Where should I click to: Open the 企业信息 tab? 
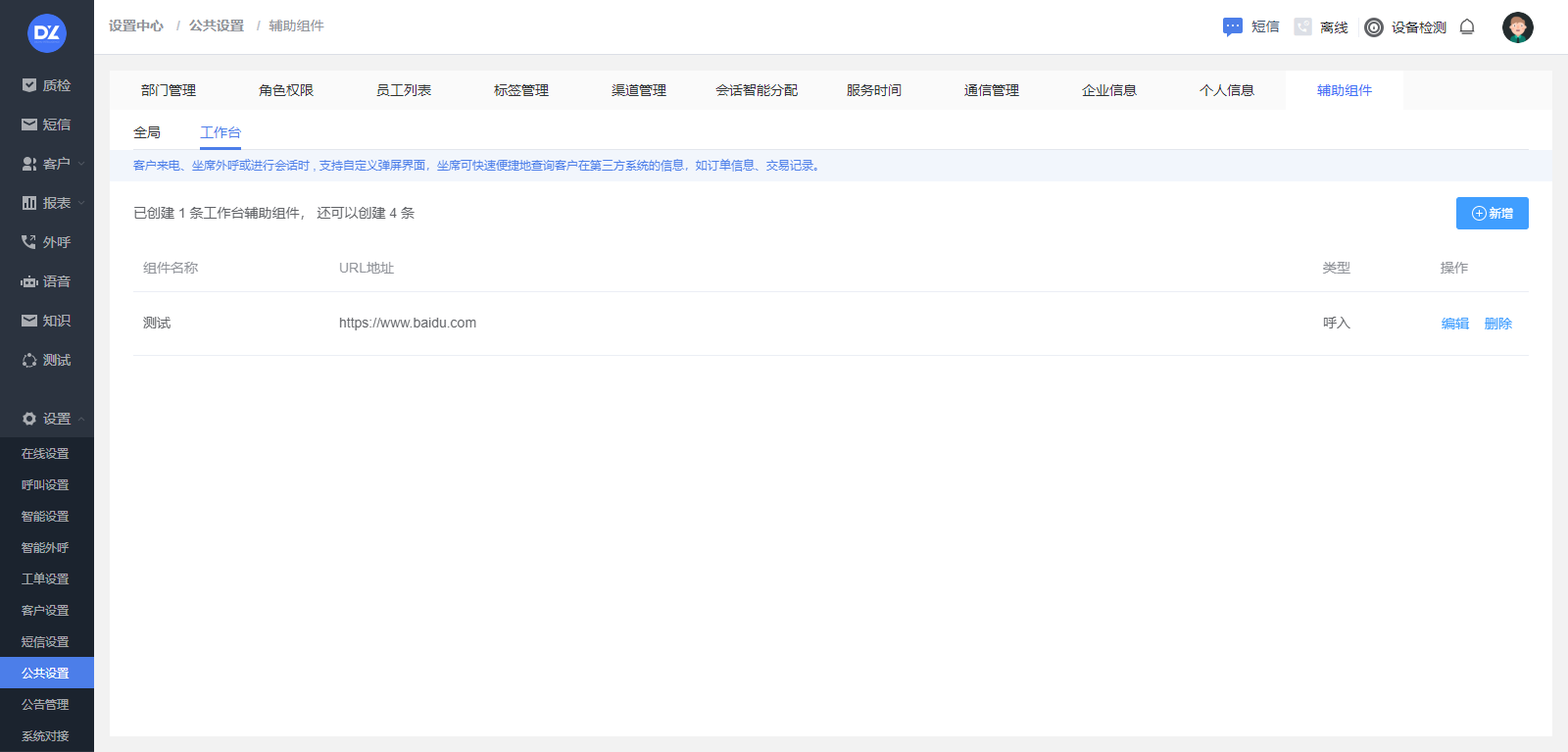point(1109,90)
